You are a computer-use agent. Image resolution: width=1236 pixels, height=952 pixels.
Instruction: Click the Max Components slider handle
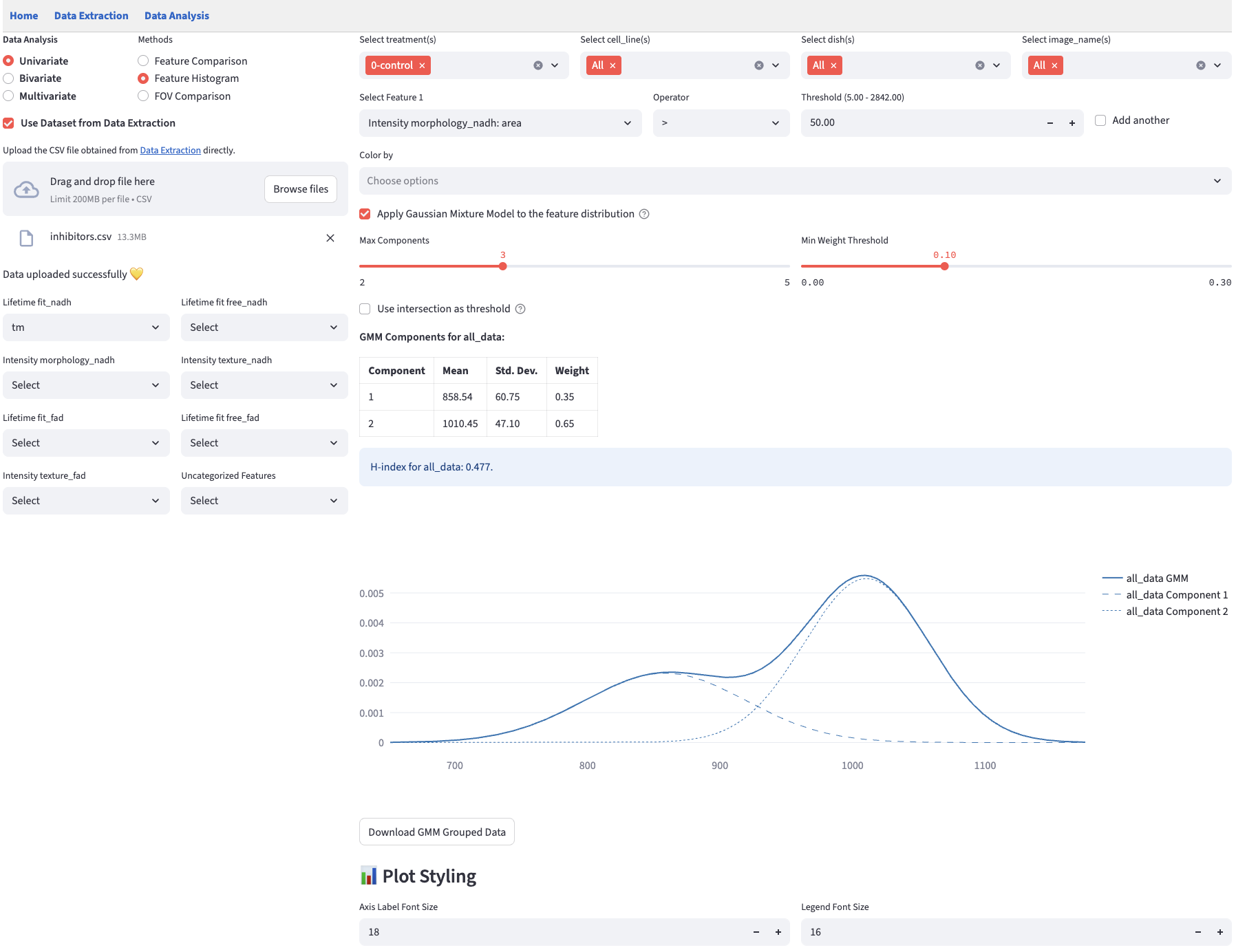coord(503,266)
